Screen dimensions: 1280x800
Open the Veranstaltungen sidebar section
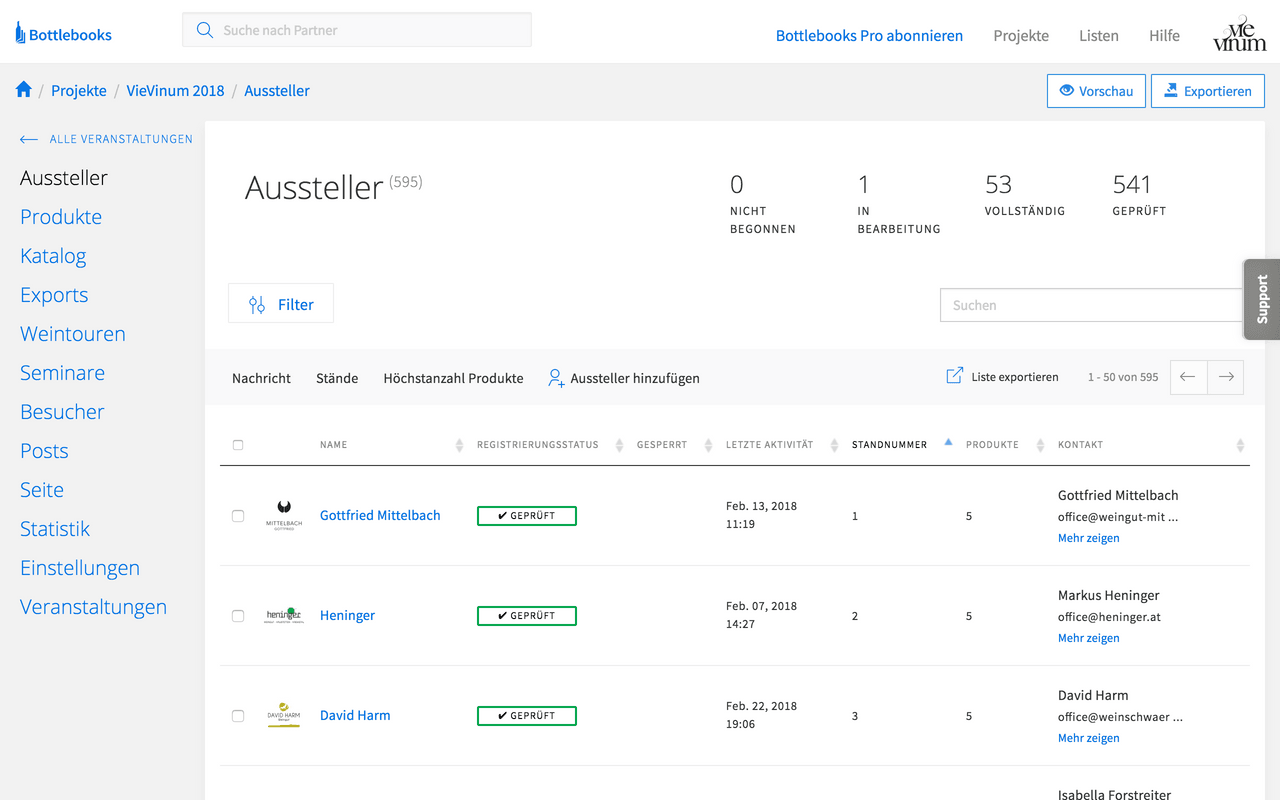pos(93,607)
